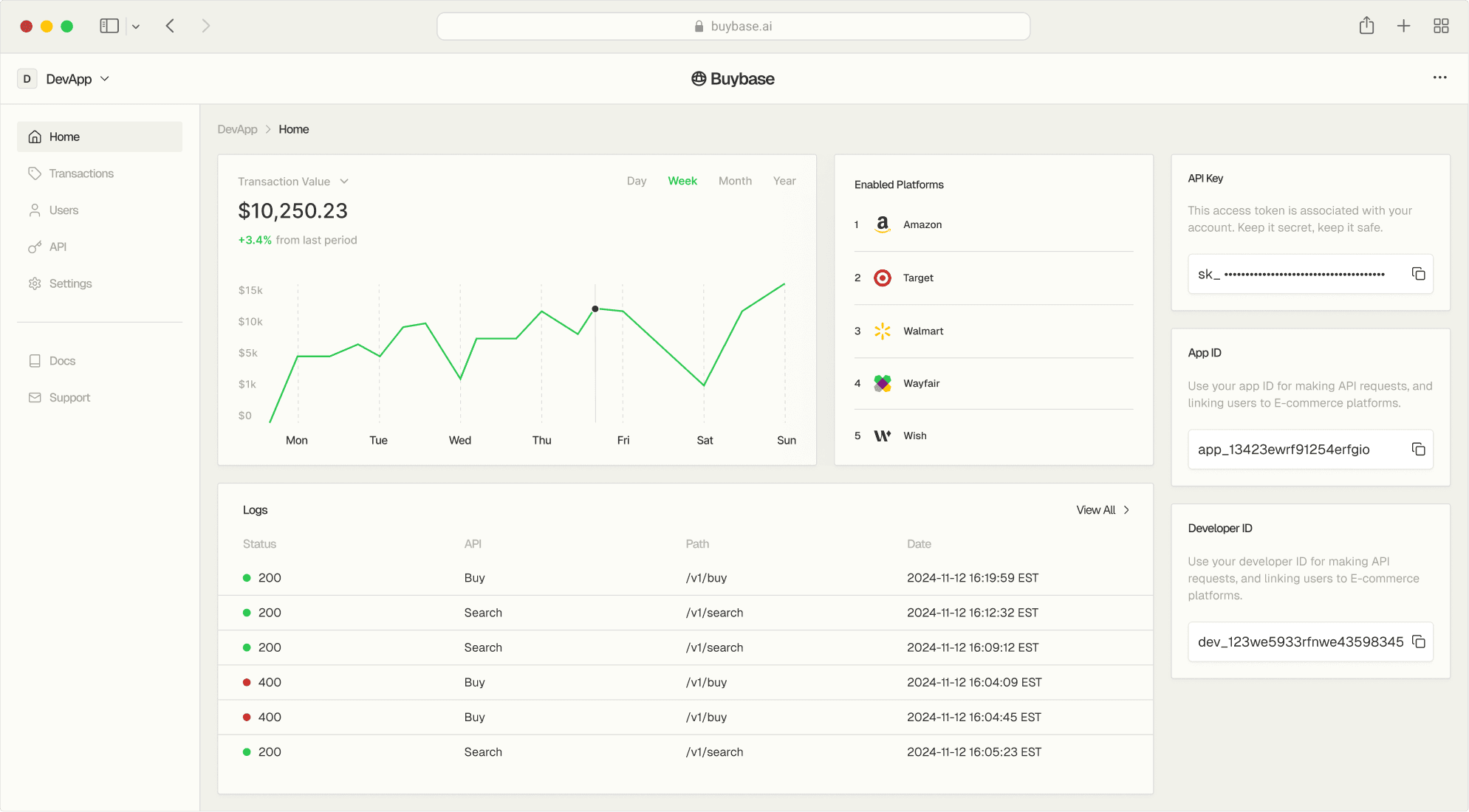1469x812 pixels.
Task: Go forward with browser forward arrow
Action: [206, 26]
